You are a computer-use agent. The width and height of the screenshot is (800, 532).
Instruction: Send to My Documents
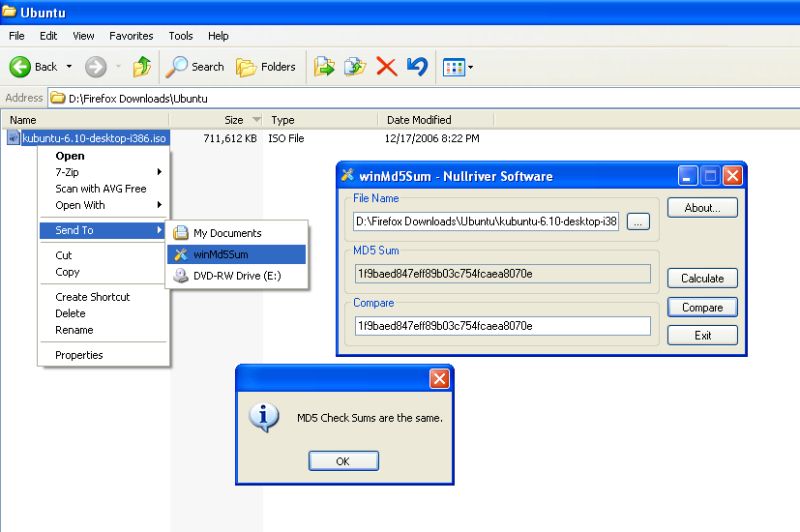pyautogui.click(x=237, y=233)
